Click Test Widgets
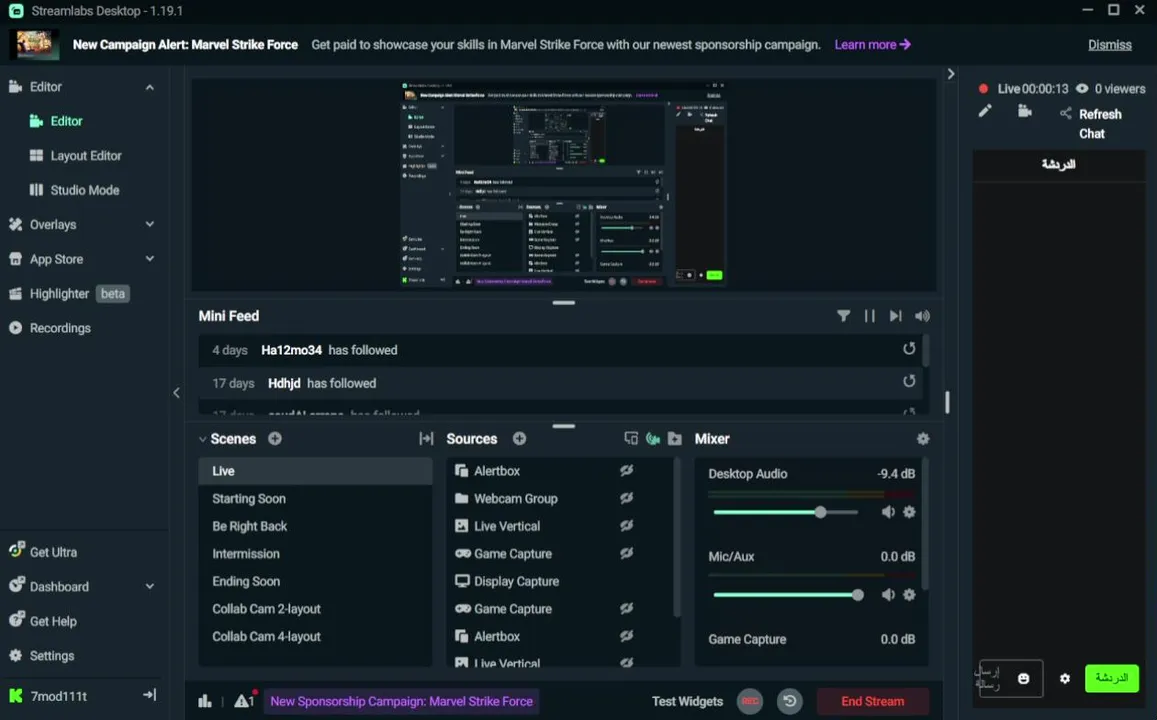The height and width of the screenshot is (720, 1157). point(687,701)
